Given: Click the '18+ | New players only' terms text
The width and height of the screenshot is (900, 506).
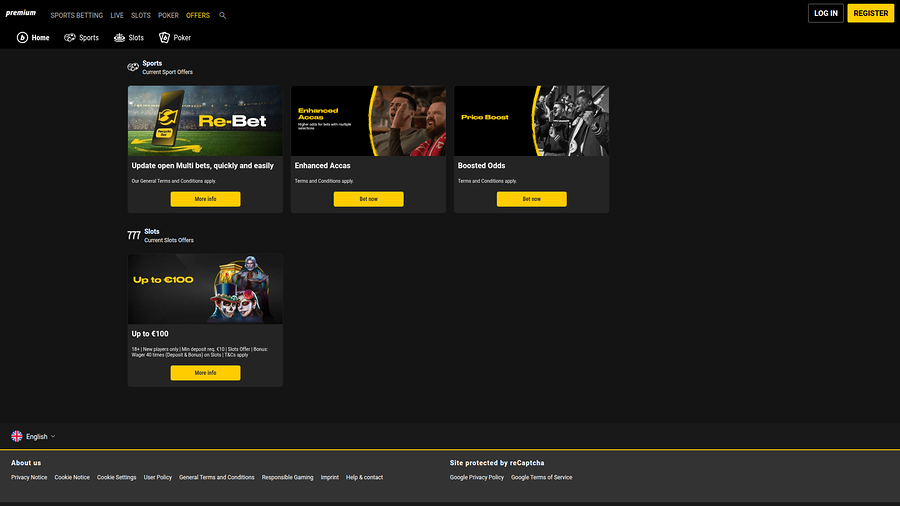Looking at the screenshot, I should click(x=199, y=352).
